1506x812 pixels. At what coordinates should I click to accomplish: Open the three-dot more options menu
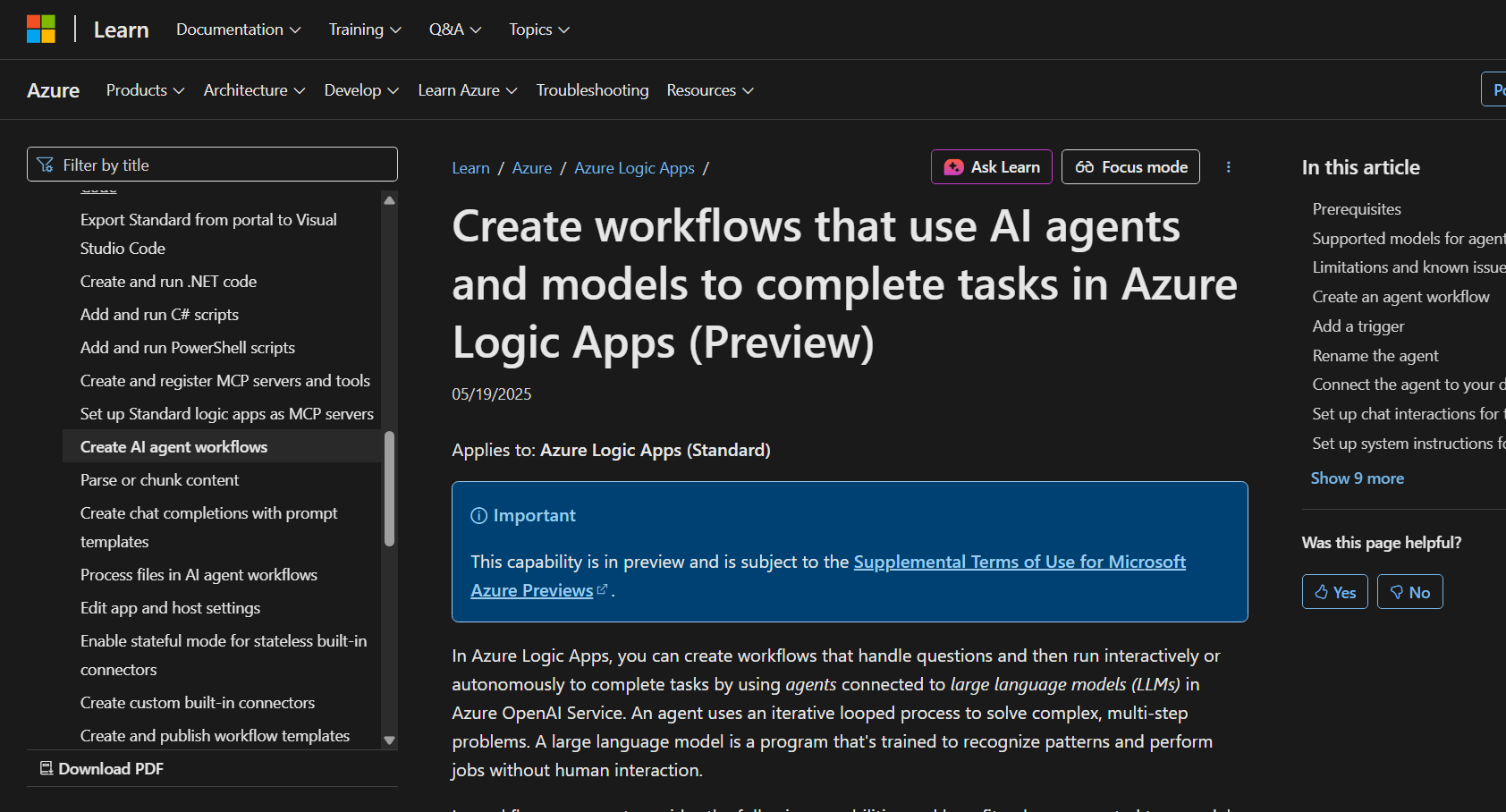[1228, 166]
